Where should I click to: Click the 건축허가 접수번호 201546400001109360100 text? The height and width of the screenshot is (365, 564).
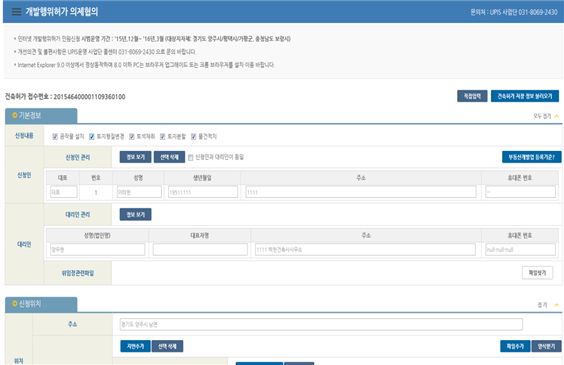pos(65,97)
